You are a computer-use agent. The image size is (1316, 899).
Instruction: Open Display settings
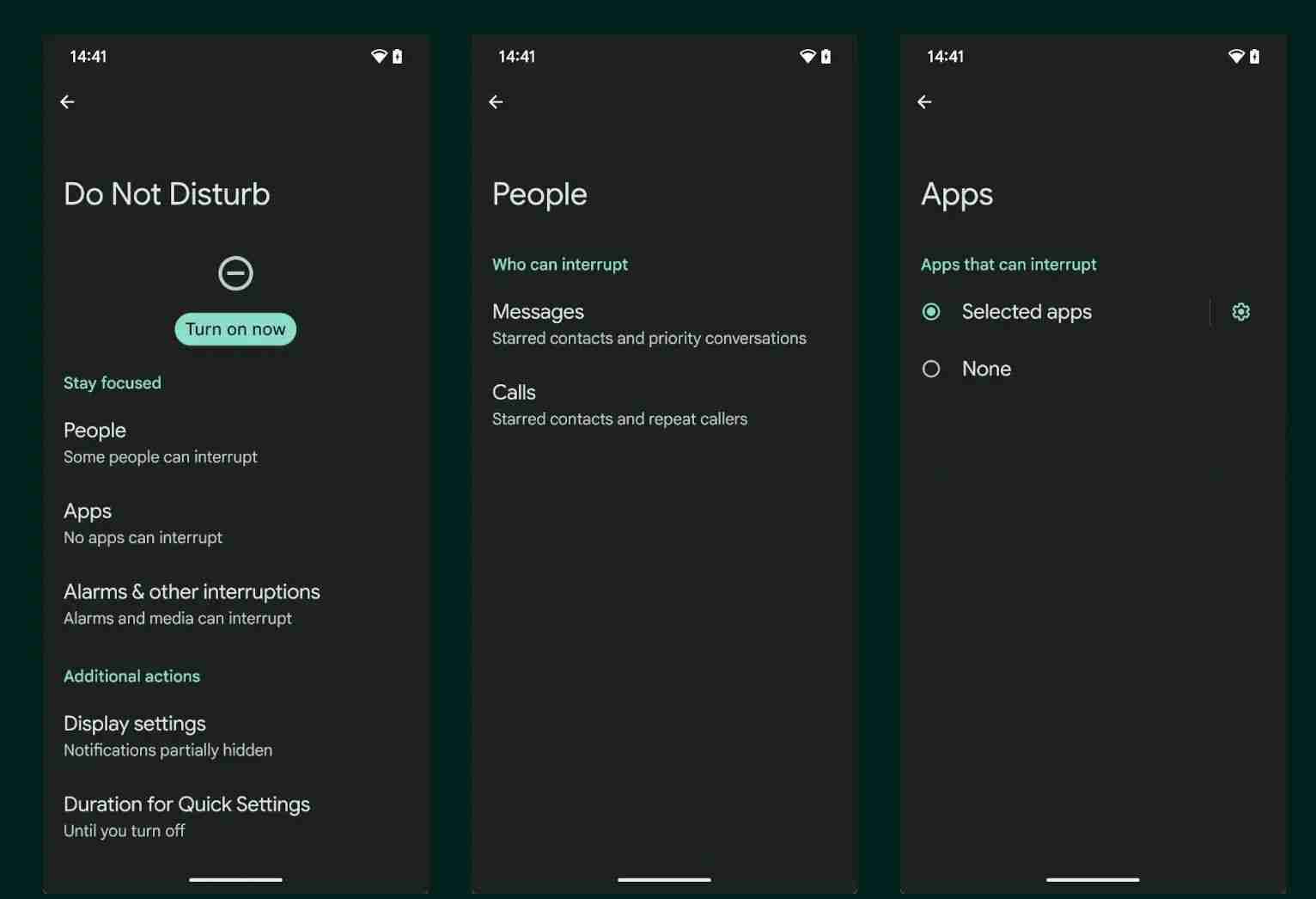pos(235,736)
